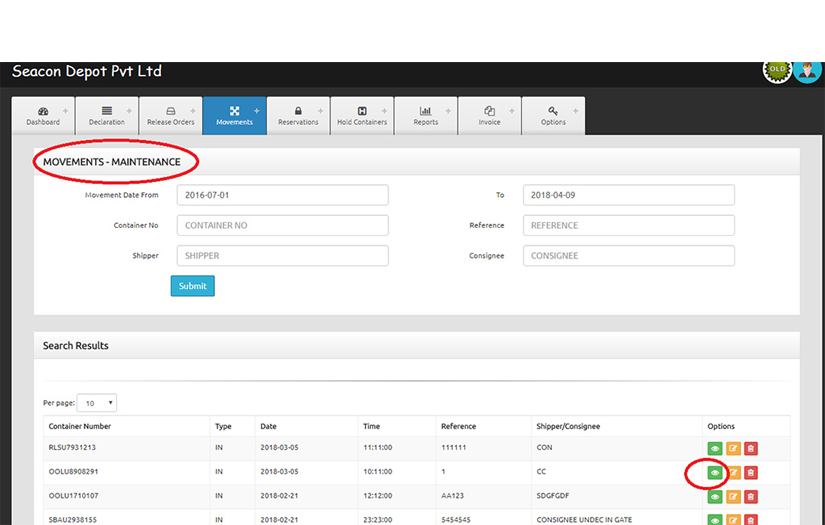The image size is (825, 525).
Task: Expand the plus on Options tab
Action: tap(575, 111)
